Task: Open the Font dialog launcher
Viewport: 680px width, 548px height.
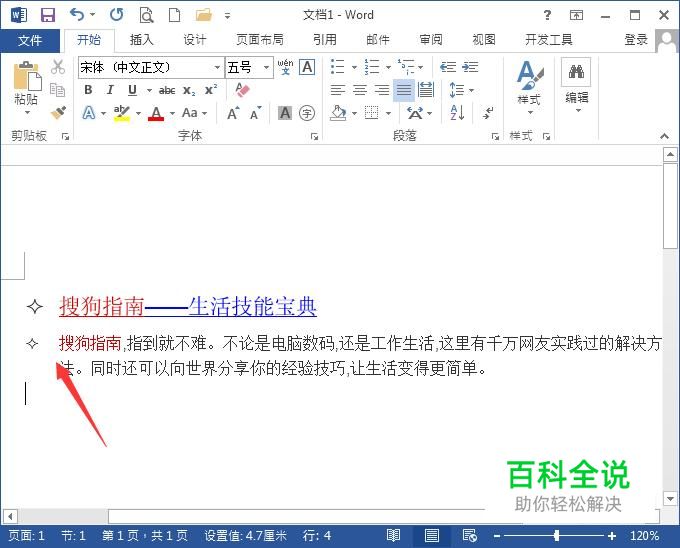Action: click(314, 137)
